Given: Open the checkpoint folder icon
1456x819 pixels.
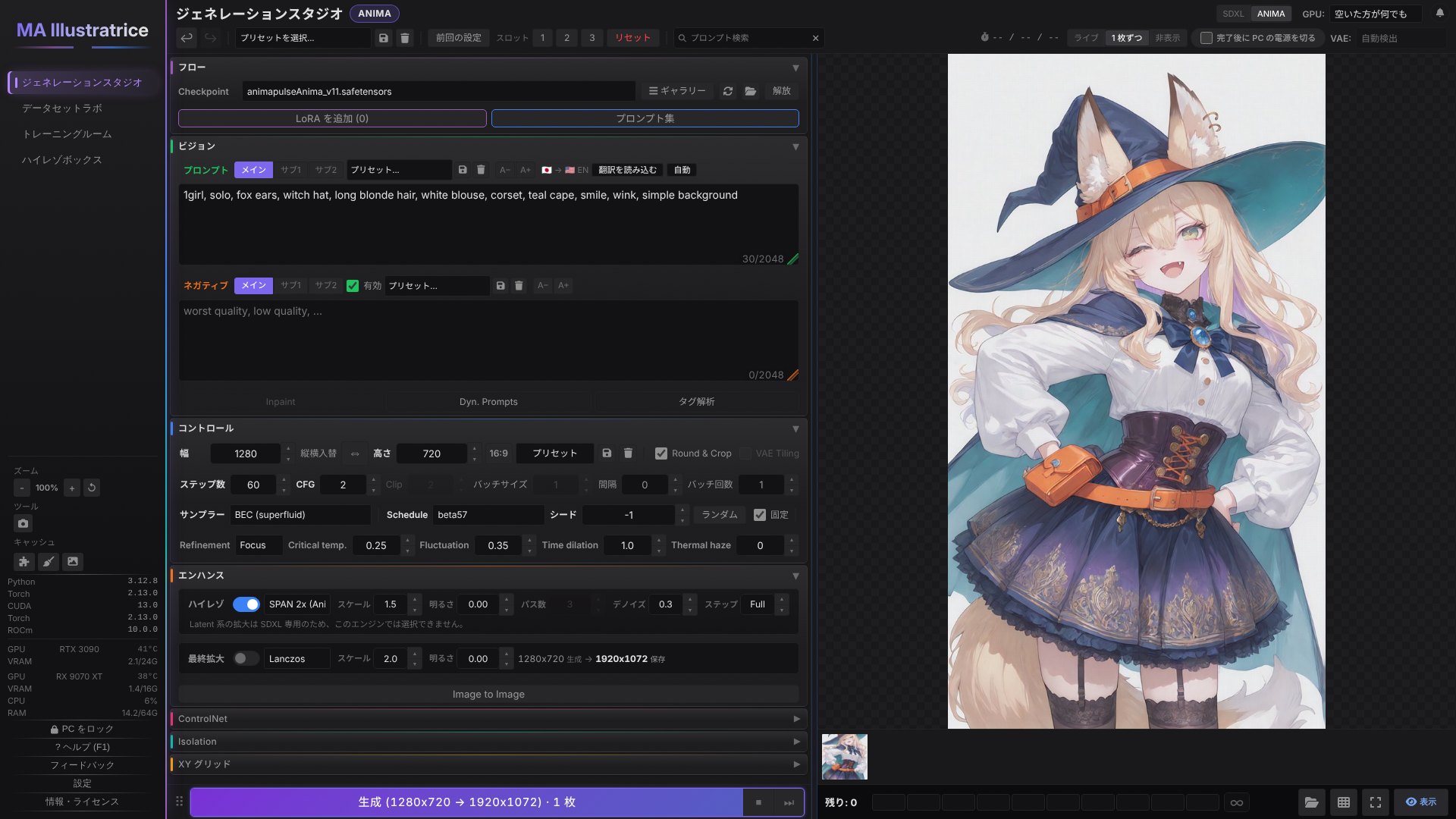Looking at the screenshot, I should click(751, 91).
